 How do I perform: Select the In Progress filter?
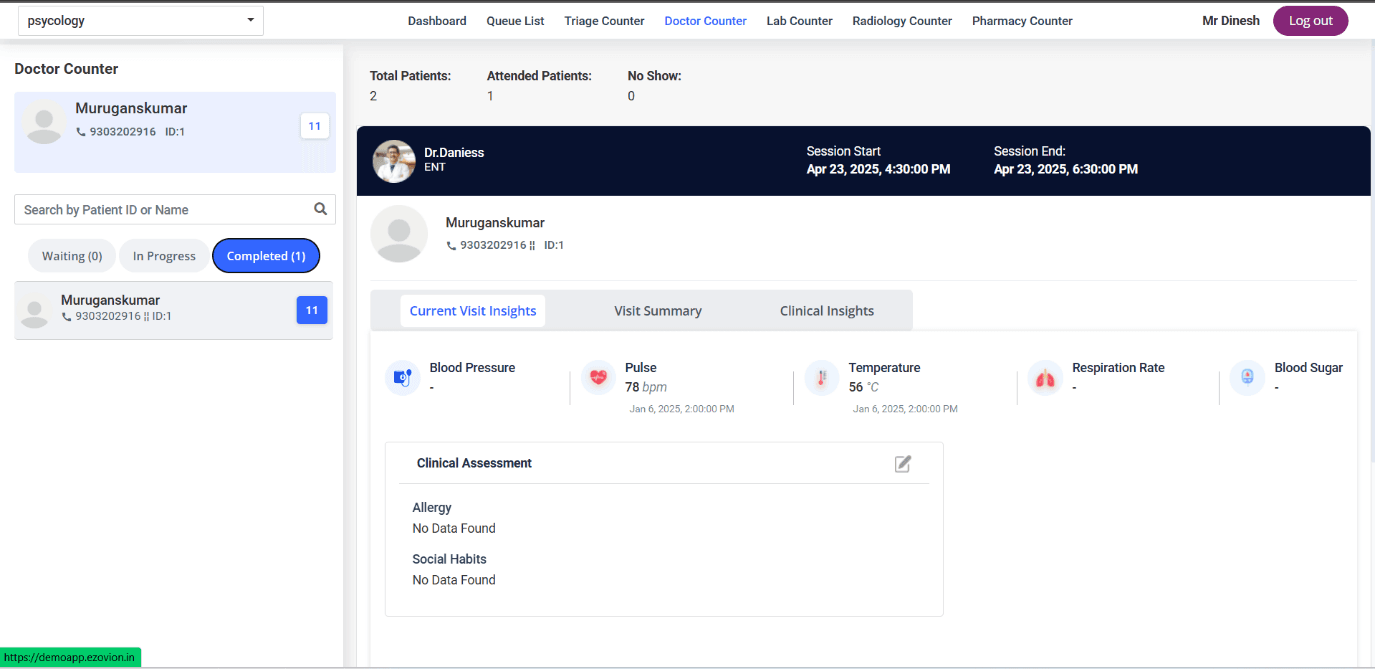164,256
